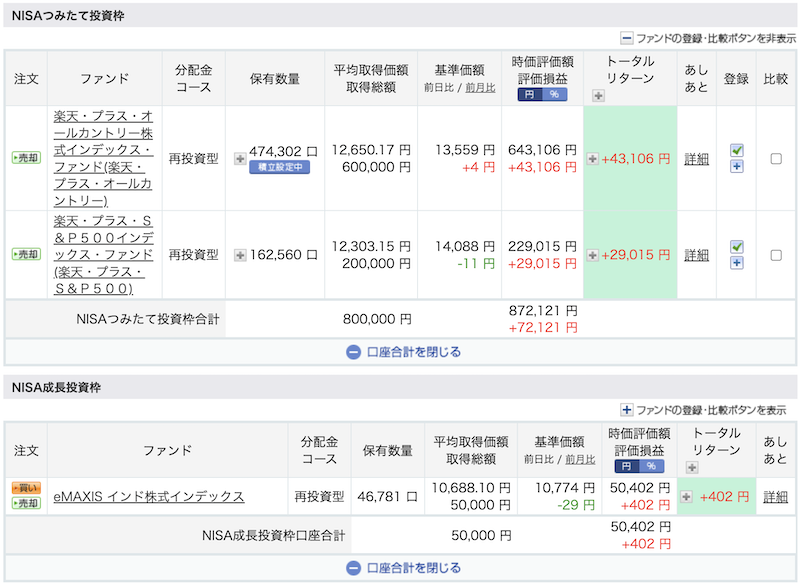This screenshot has width=800, height=584.
Task: Check 比較 checkbox for 楽天・プラス・オールカントリー row
Action: click(x=776, y=159)
